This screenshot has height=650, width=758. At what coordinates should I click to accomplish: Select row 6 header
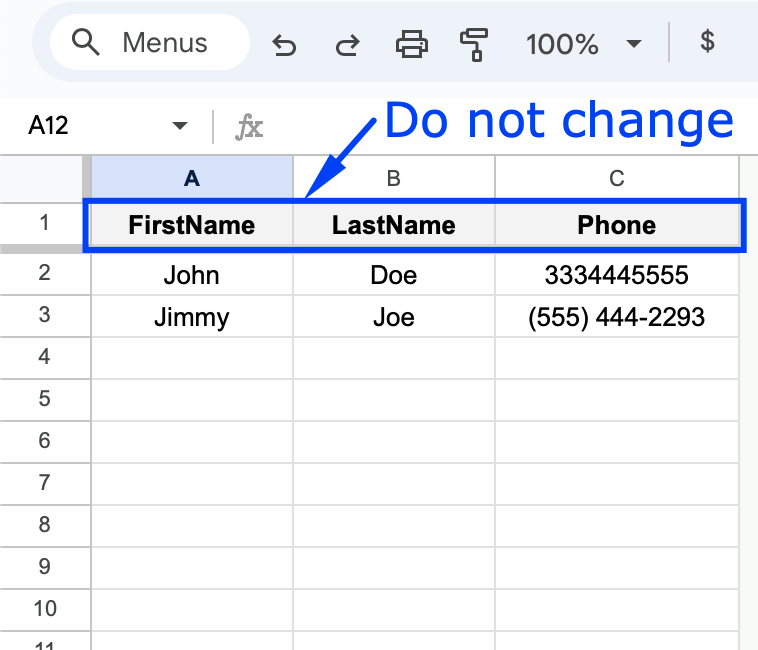44,441
